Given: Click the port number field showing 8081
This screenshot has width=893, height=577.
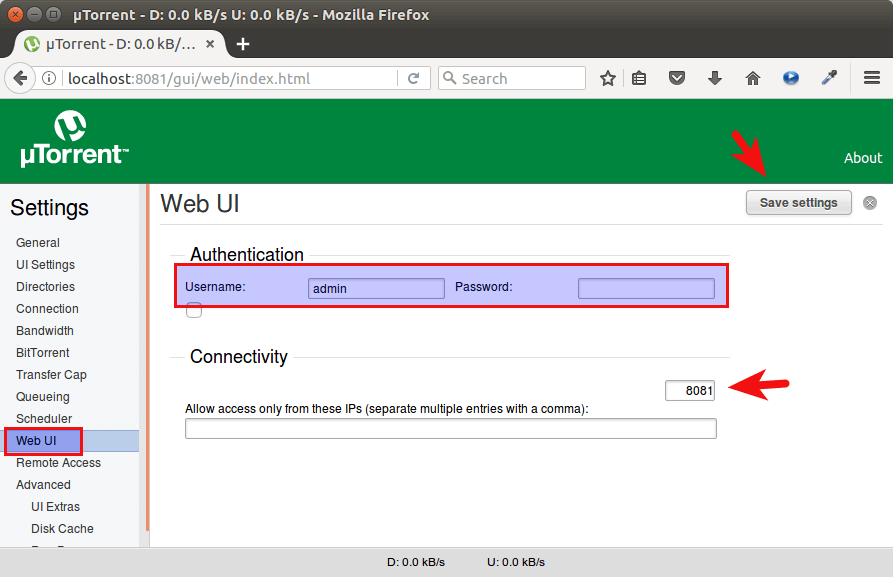Looking at the screenshot, I should [690, 391].
